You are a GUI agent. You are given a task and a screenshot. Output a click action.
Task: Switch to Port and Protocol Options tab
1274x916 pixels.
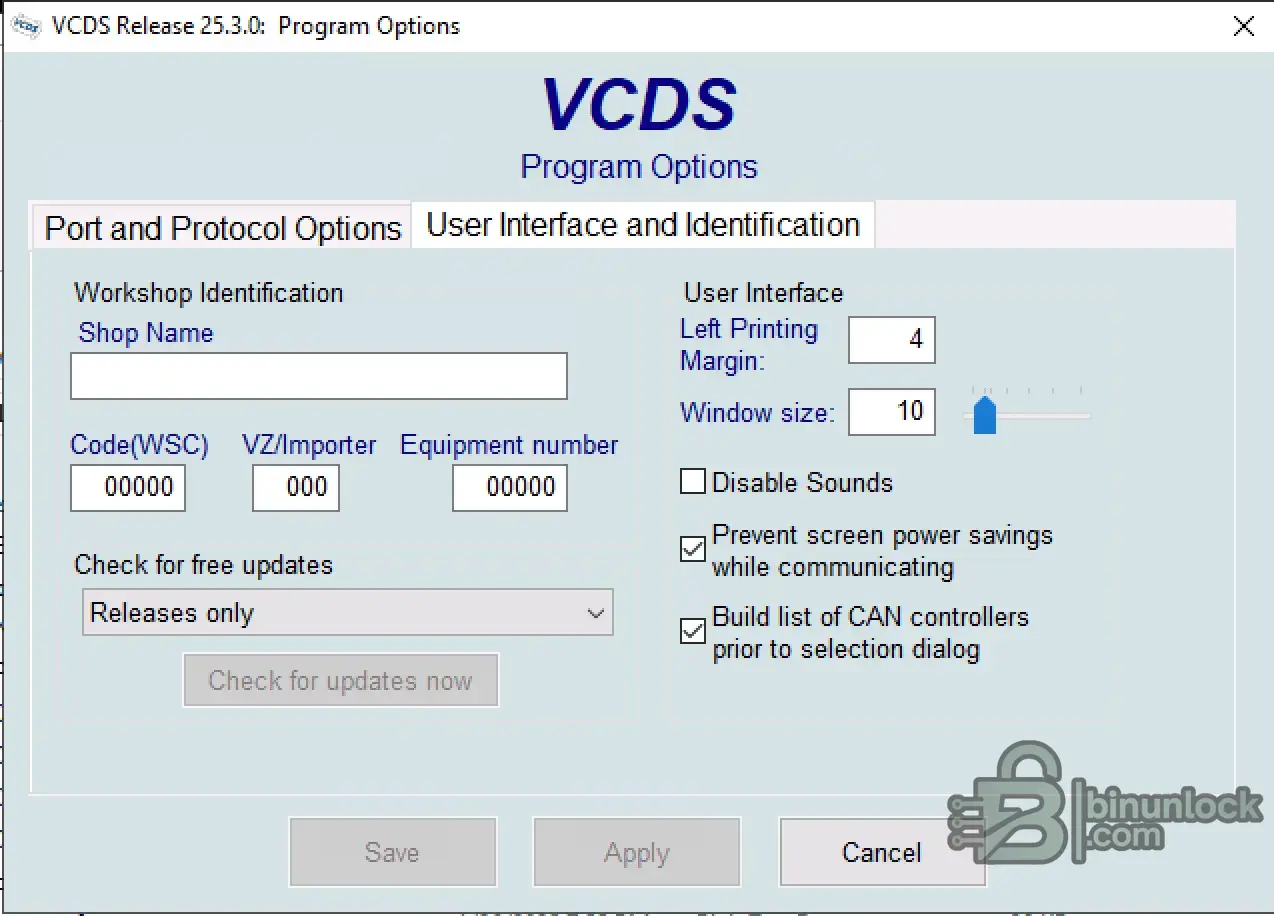point(222,228)
